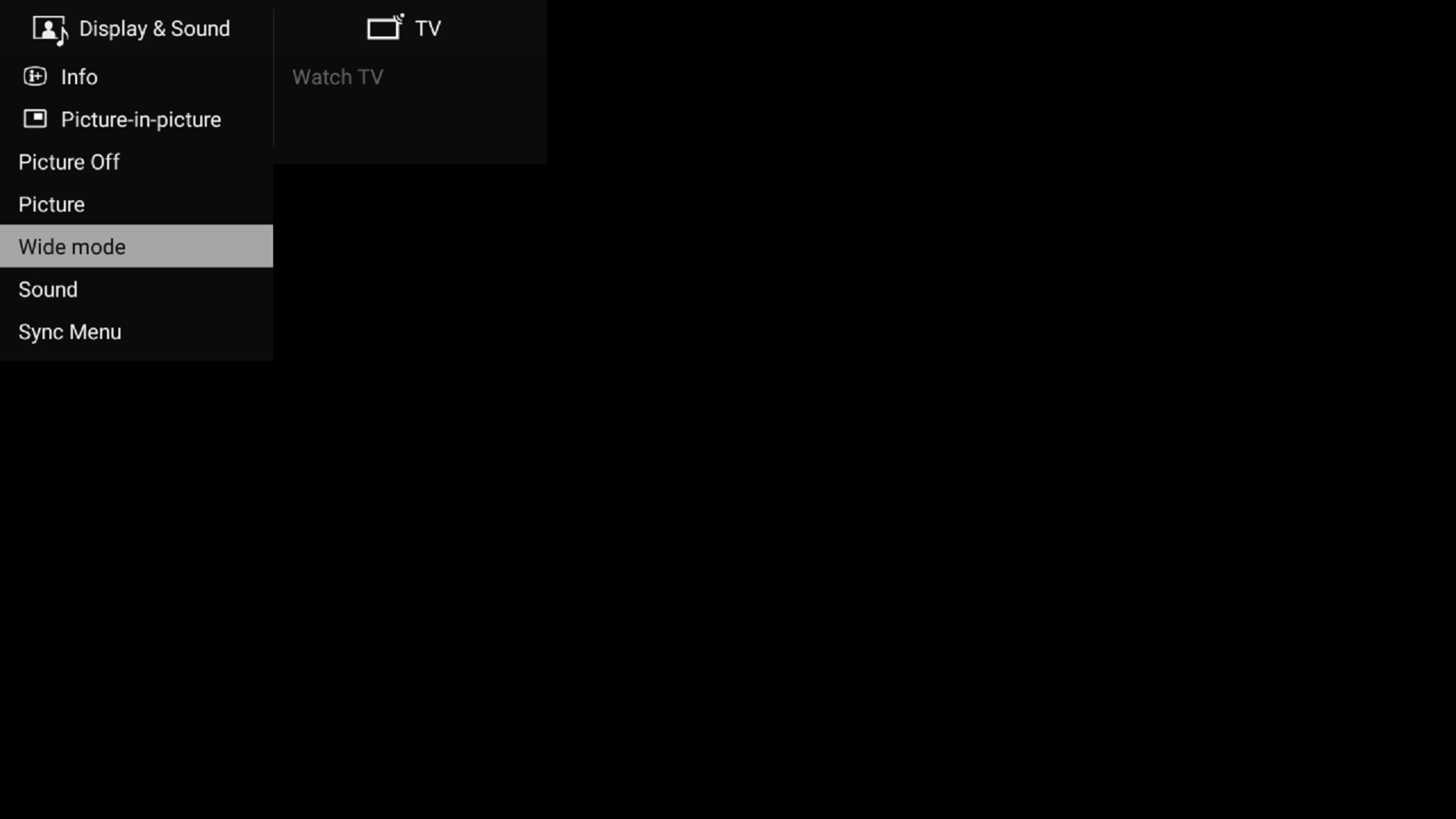1456x819 pixels.
Task: Select the Sound menu entry
Action: (x=48, y=289)
